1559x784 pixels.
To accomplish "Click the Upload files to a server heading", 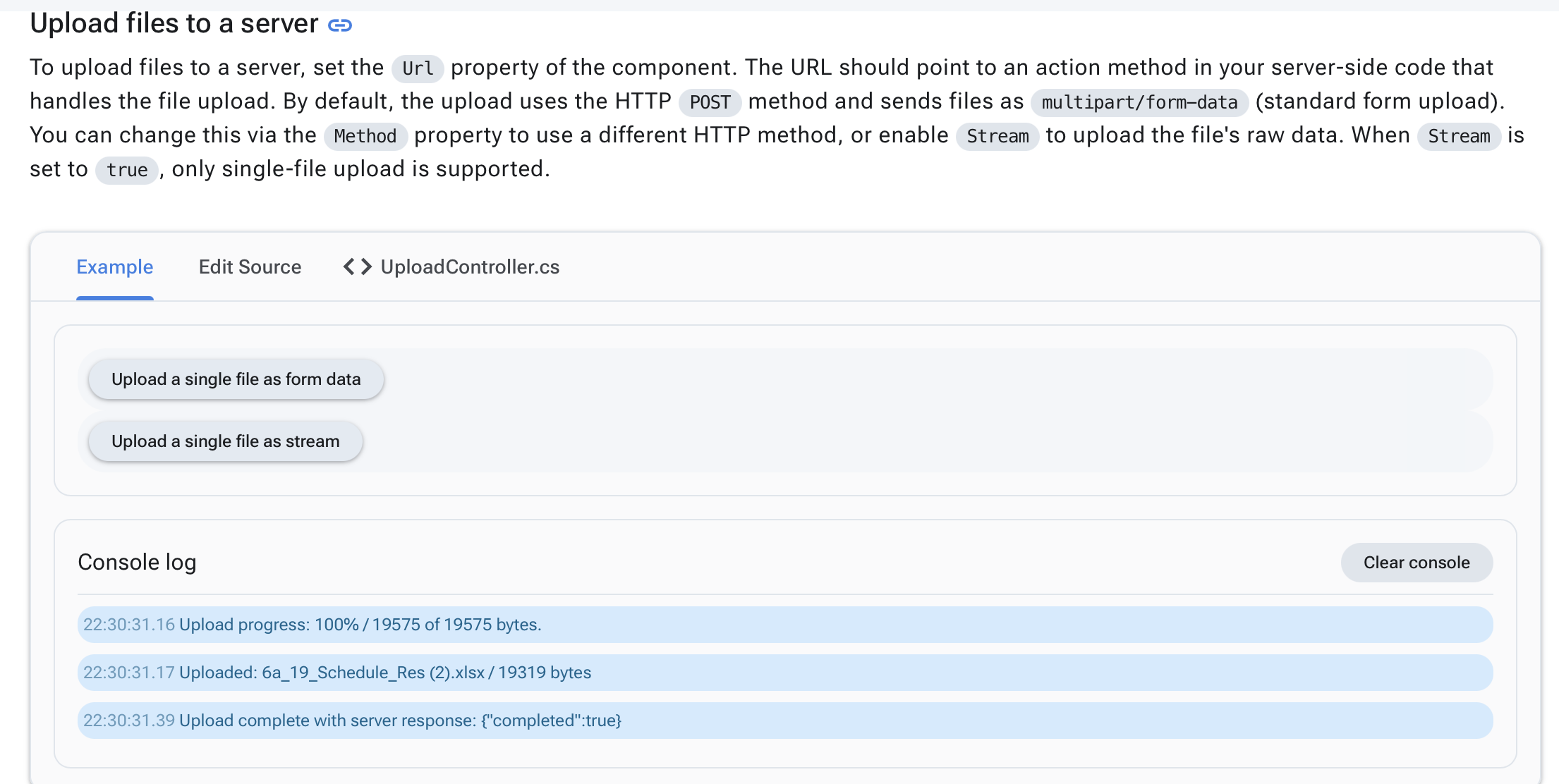I will tap(174, 24).
